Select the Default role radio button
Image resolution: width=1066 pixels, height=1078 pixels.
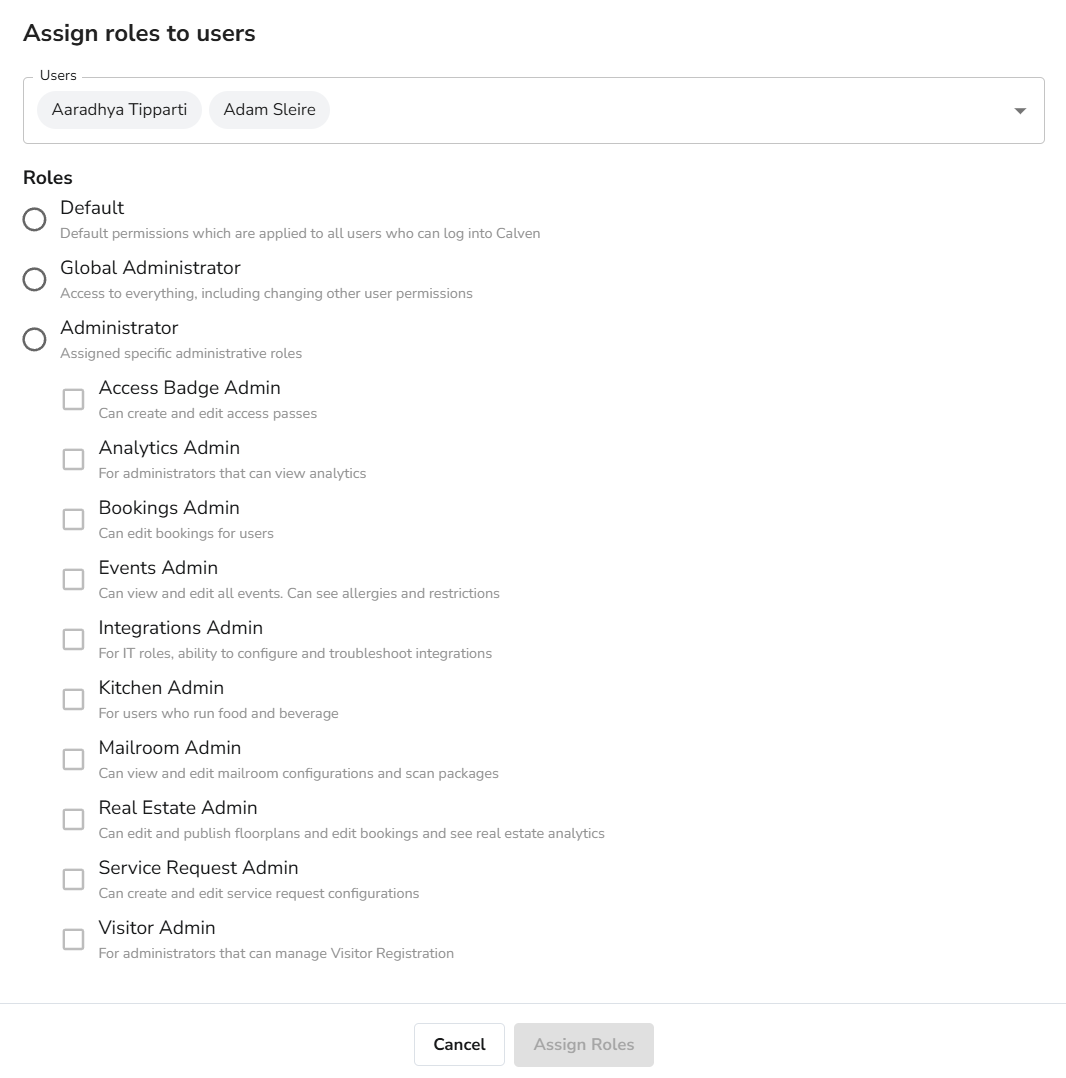[35, 220]
